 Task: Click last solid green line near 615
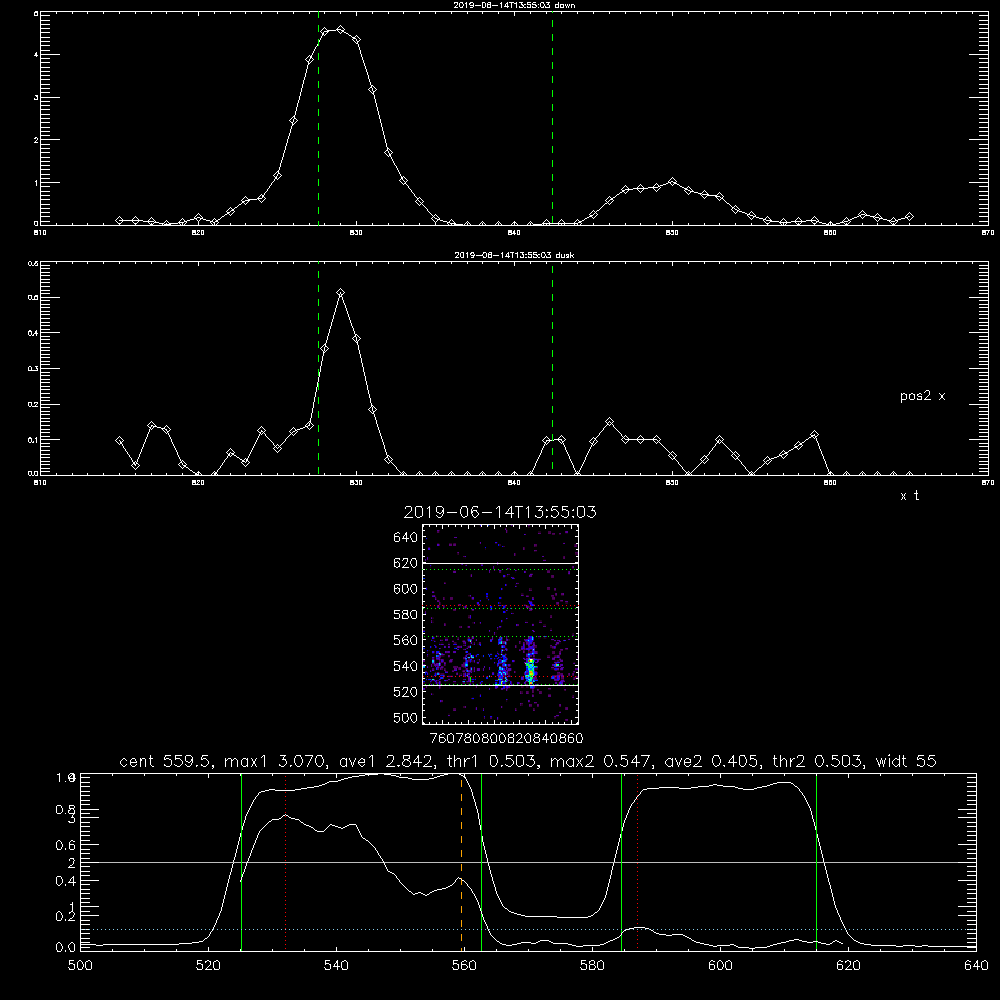click(x=816, y=862)
